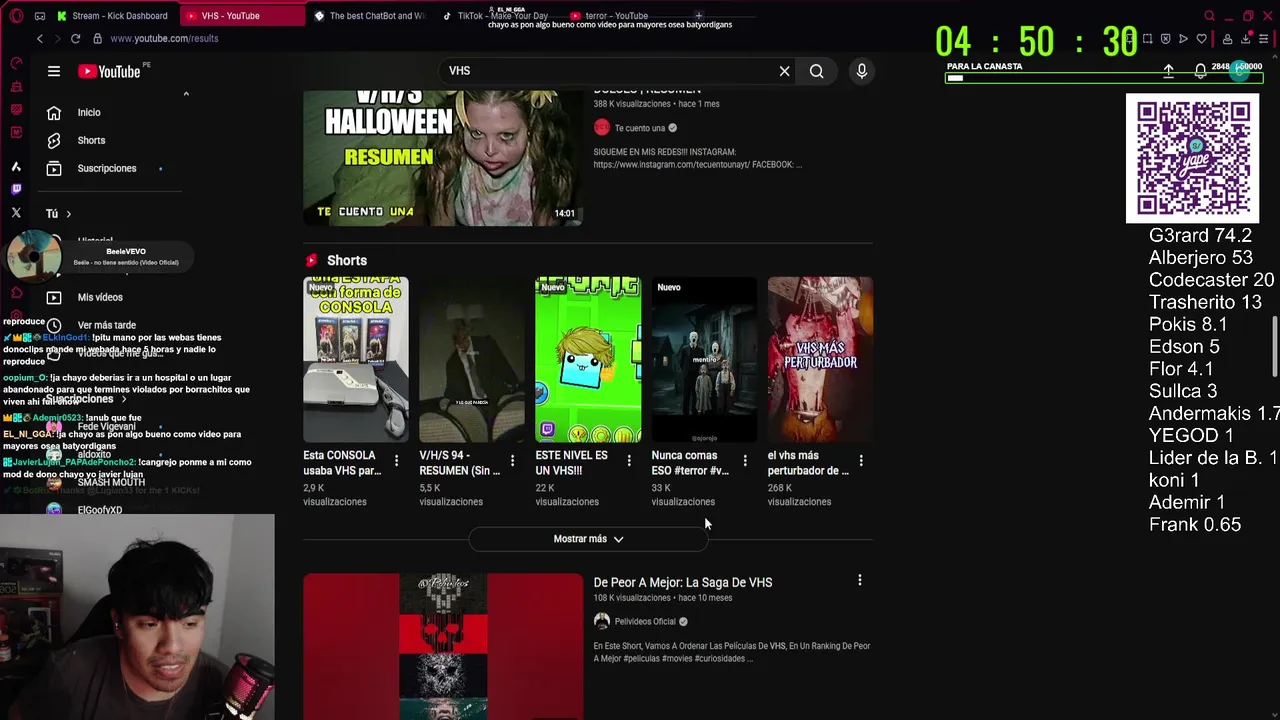Image resolution: width=1280 pixels, height=720 pixels.
Task: Open the ad blocker shield icon
Action: pos(1165,39)
